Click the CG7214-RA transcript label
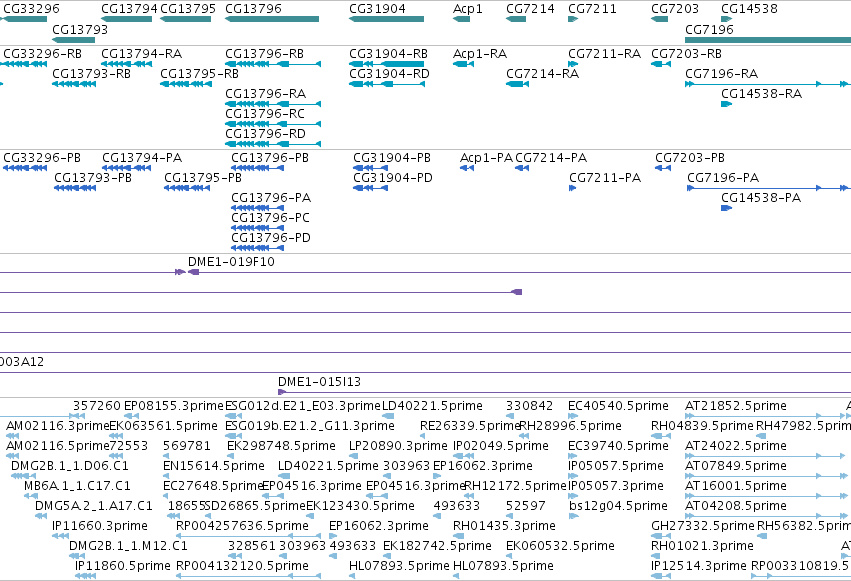 tap(542, 74)
